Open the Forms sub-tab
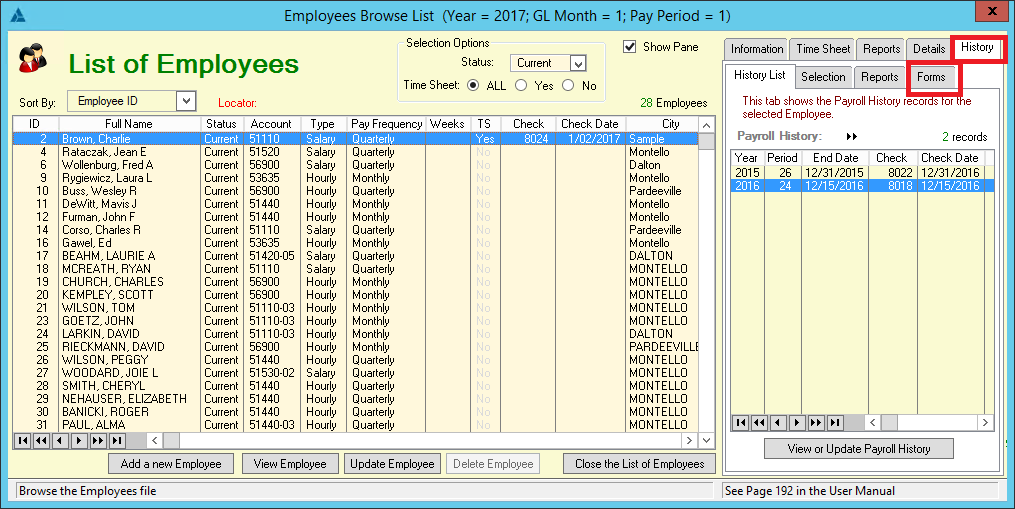This screenshot has width=1015, height=509. 931,77
